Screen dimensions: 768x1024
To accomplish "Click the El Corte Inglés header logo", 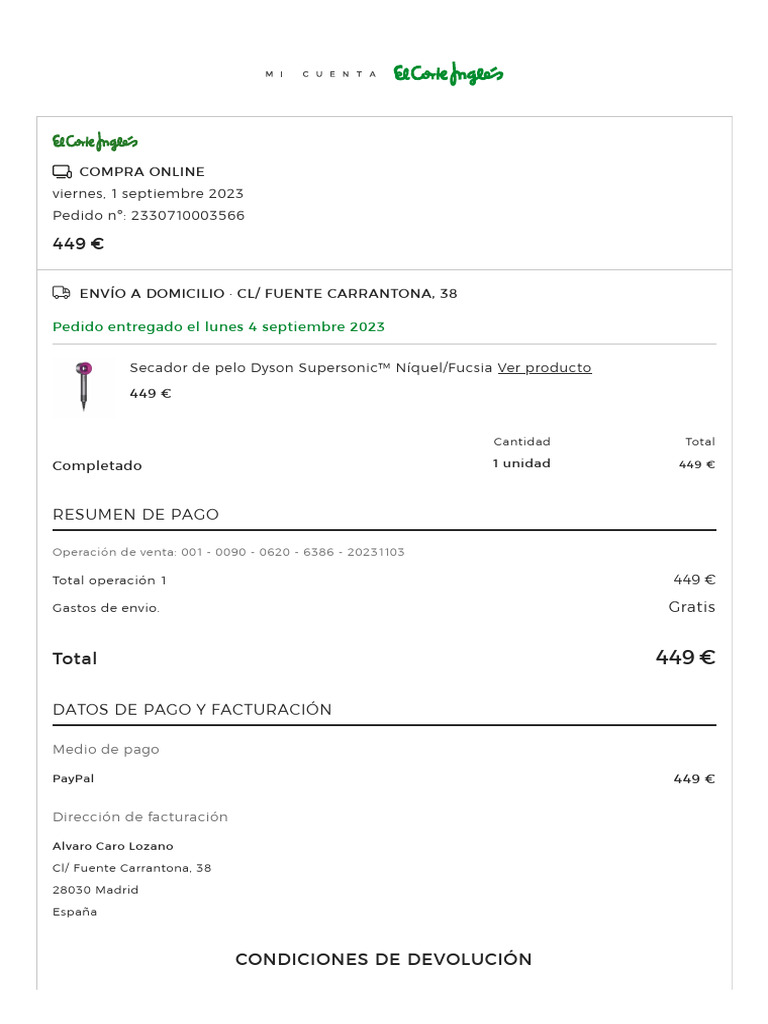I will click(x=448, y=74).
